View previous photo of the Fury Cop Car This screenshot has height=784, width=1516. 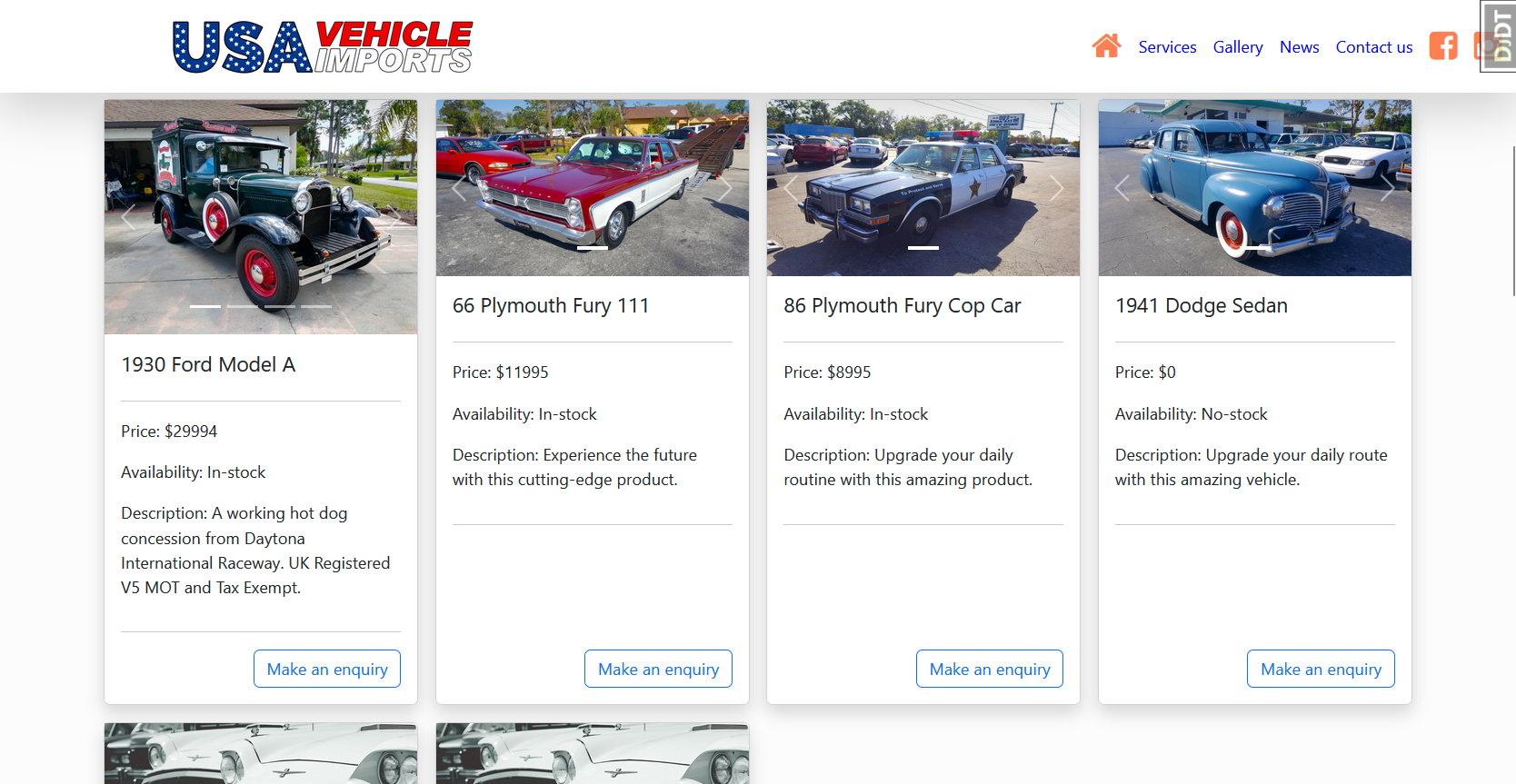791,188
